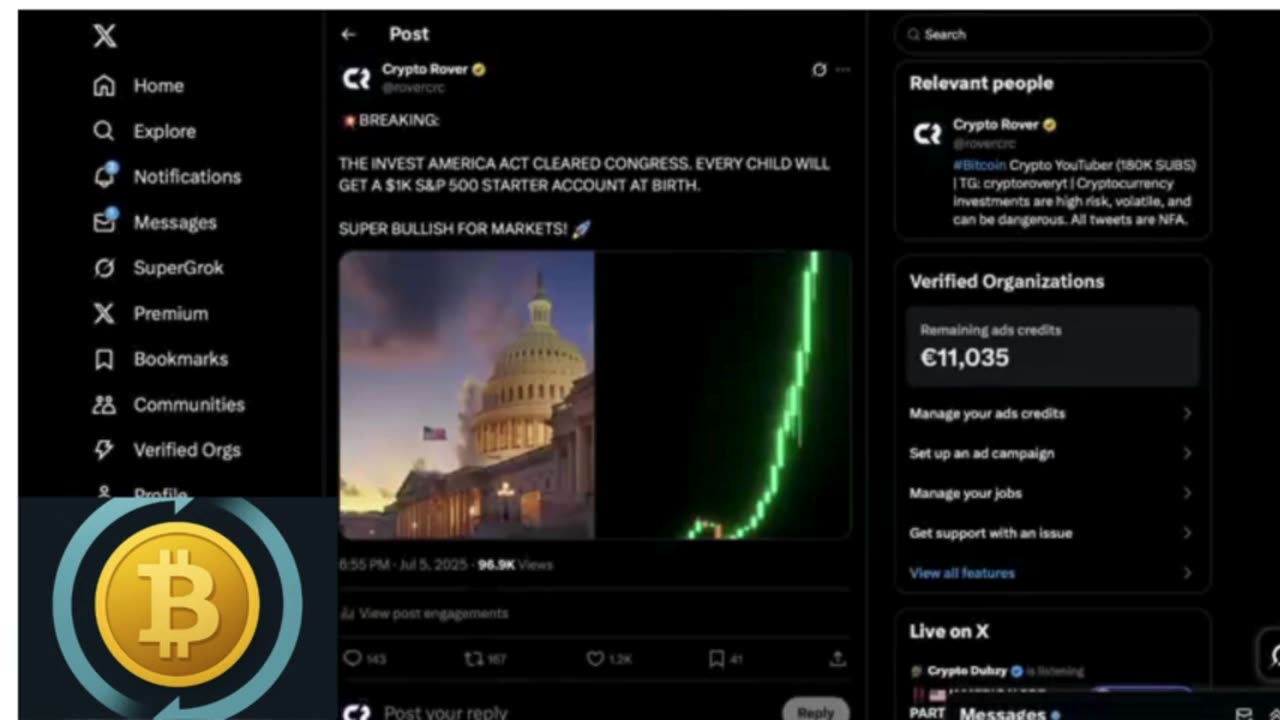This screenshot has height=720, width=1280.
Task: Click the View all features link
Action: tap(962, 573)
